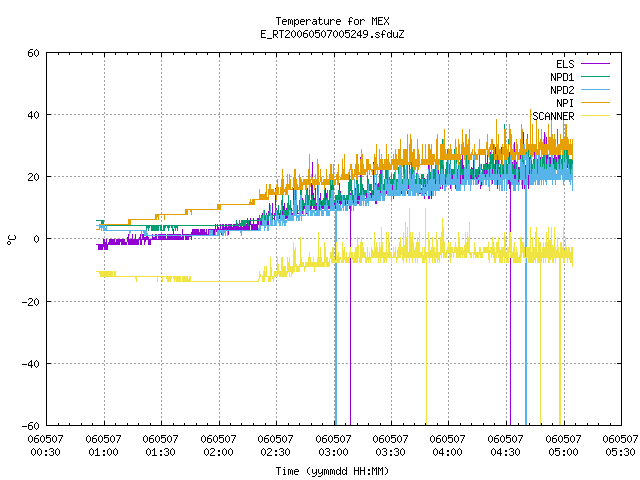Click the orange NPI stepped trace near 01:30
This screenshot has height=480, width=640.
pyautogui.click(x=169, y=215)
